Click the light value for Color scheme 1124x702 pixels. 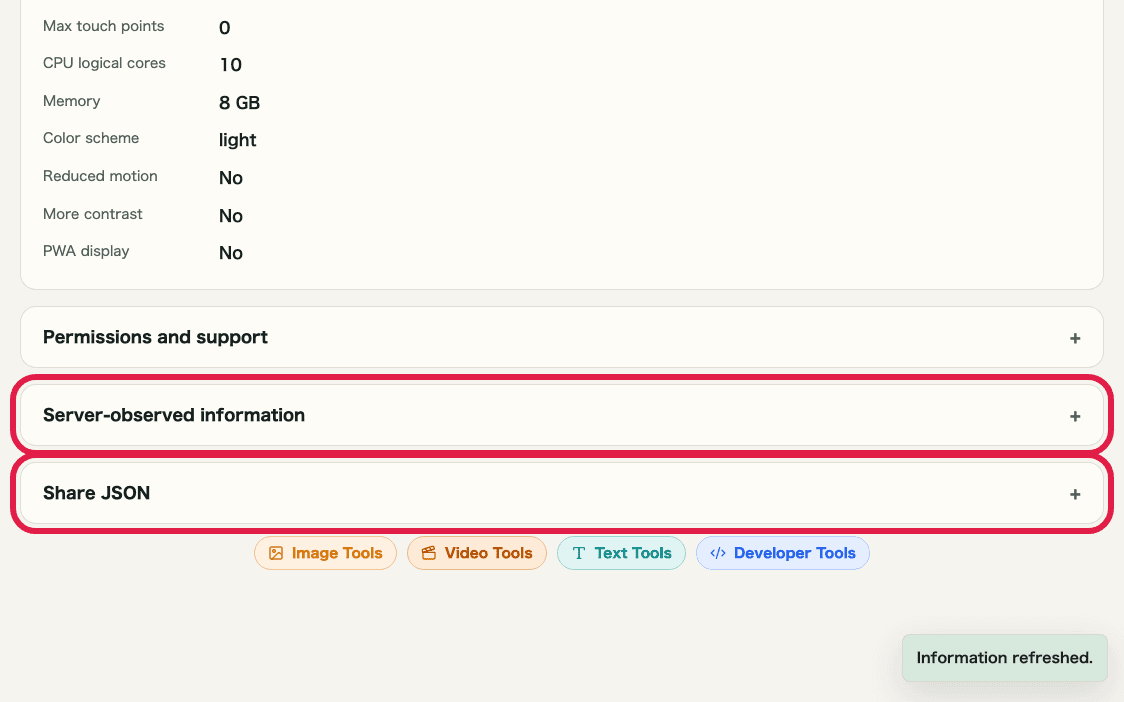pos(237,140)
